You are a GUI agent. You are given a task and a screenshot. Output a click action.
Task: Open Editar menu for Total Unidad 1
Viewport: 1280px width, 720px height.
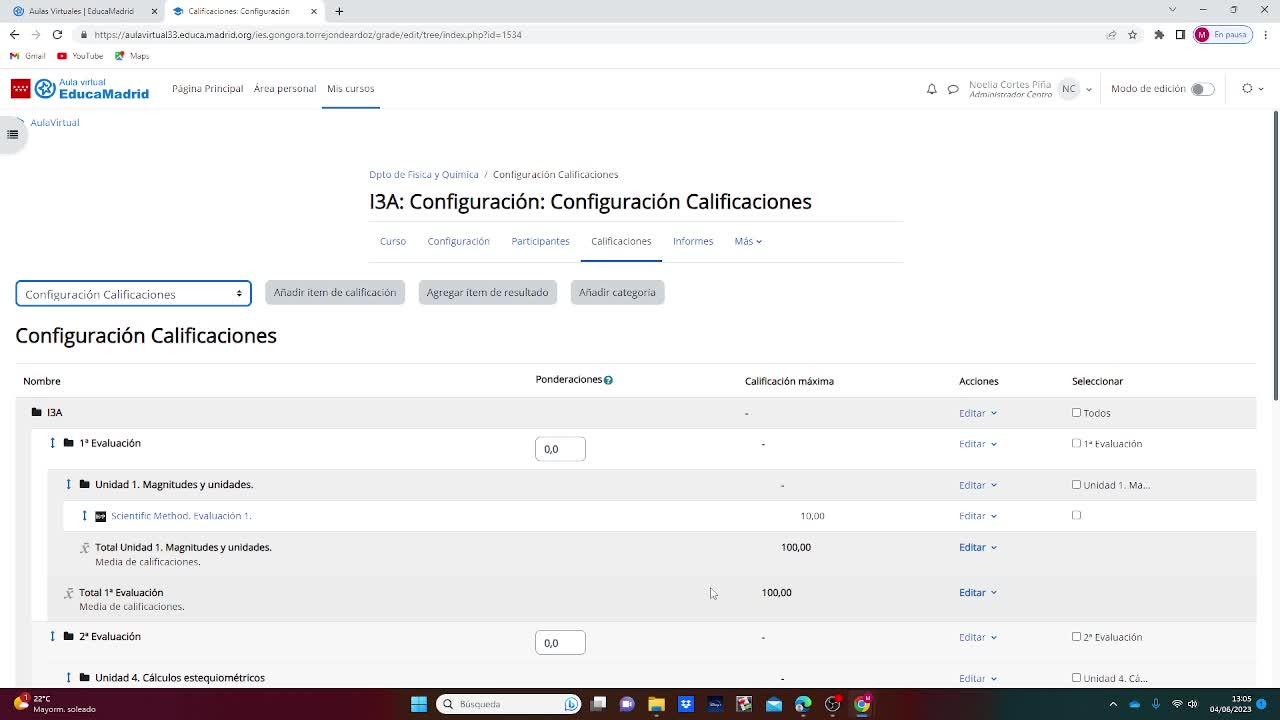(978, 547)
